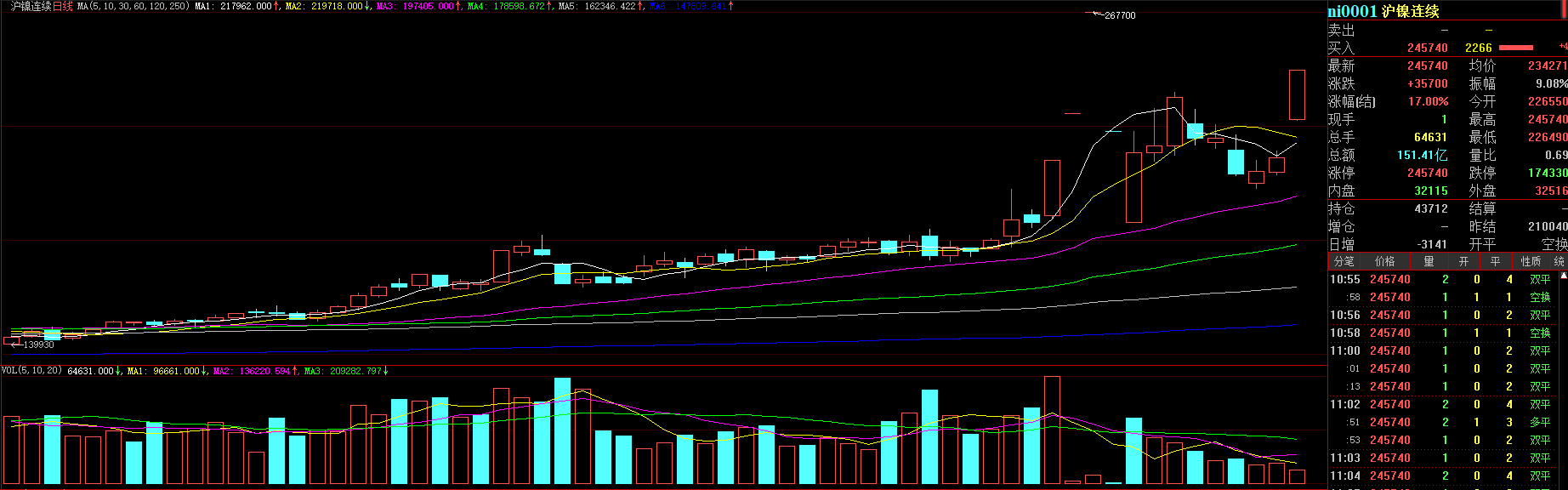Screen dimensions: 1568x490
Task: Click the 日线 period label in chart header
Action: [63, 6]
